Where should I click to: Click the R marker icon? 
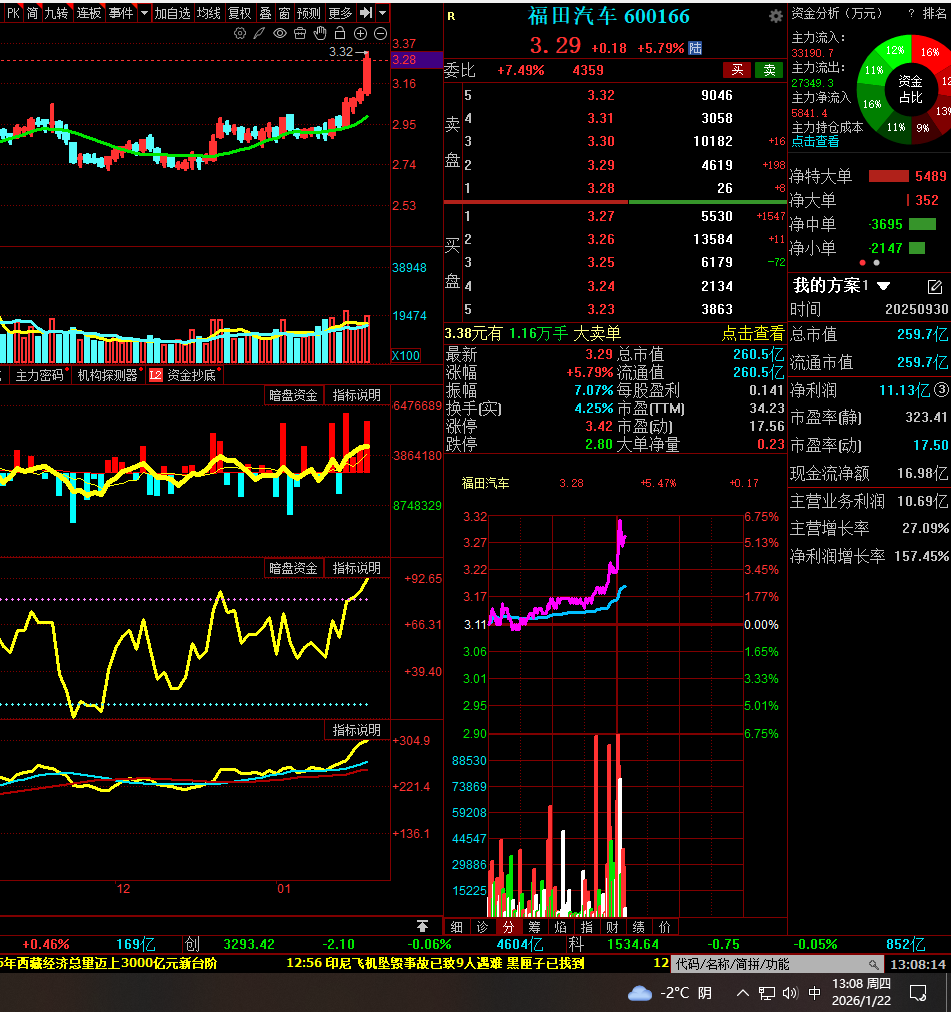click(451, 17)
